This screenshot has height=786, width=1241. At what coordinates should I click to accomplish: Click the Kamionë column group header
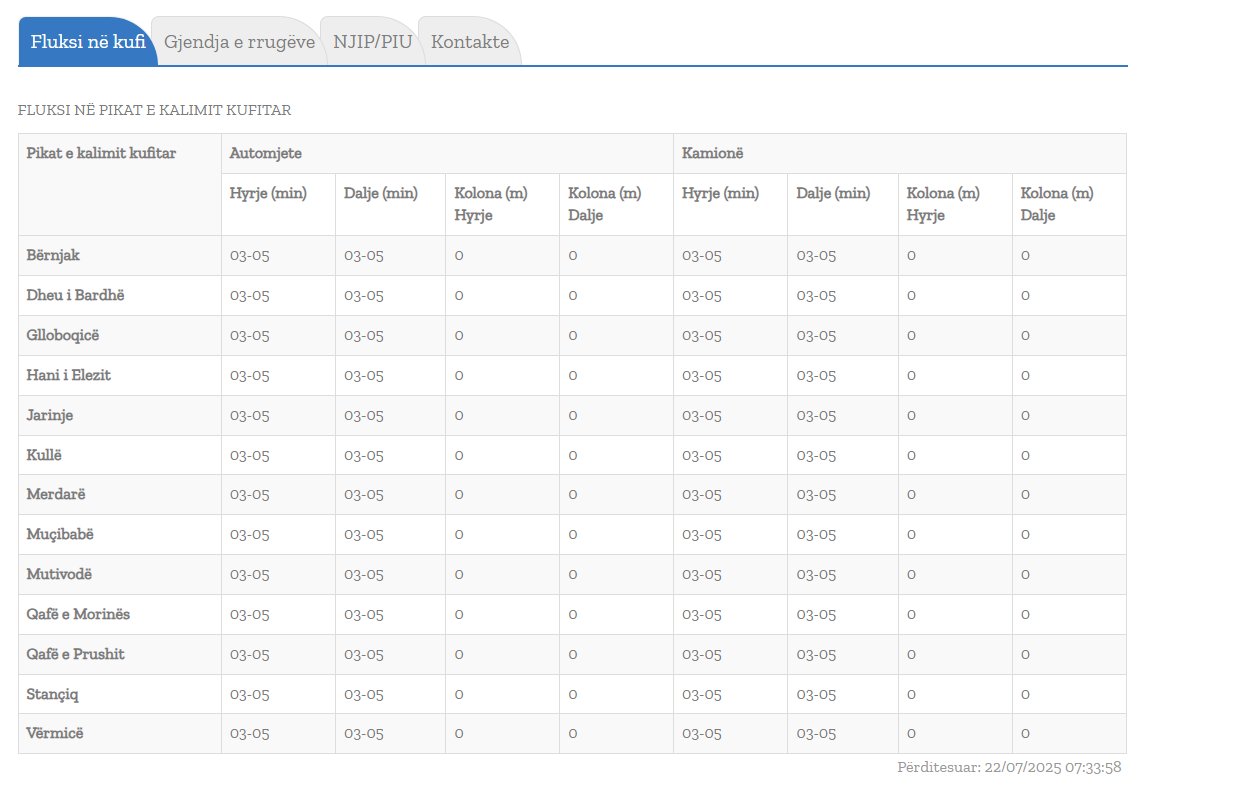712,153
